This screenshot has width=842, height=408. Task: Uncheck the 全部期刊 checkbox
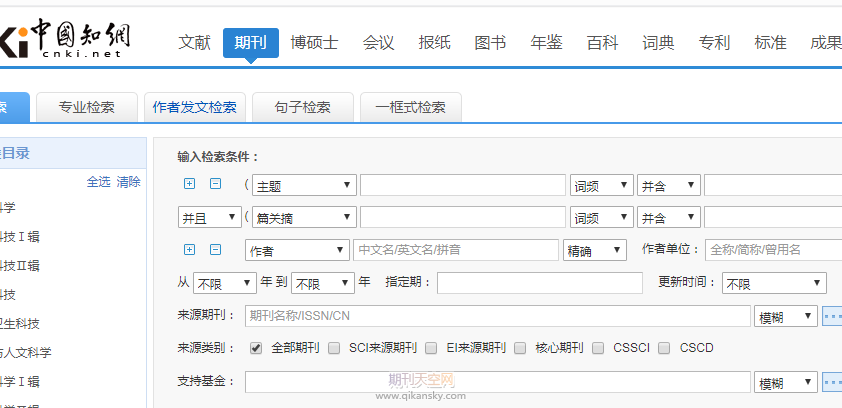256,348
